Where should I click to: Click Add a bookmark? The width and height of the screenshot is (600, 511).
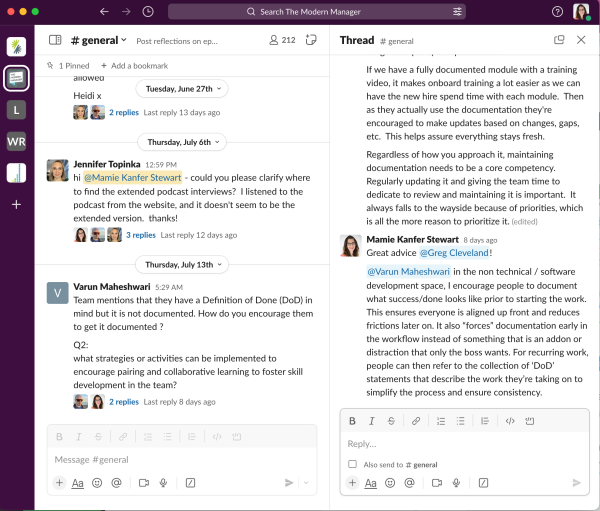(135, 66)
